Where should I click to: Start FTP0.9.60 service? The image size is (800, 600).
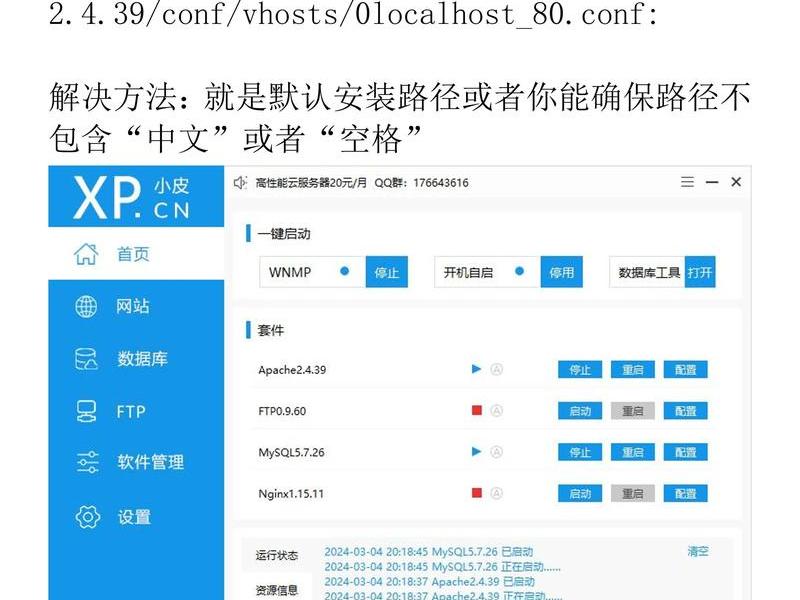tap(580, 411)
